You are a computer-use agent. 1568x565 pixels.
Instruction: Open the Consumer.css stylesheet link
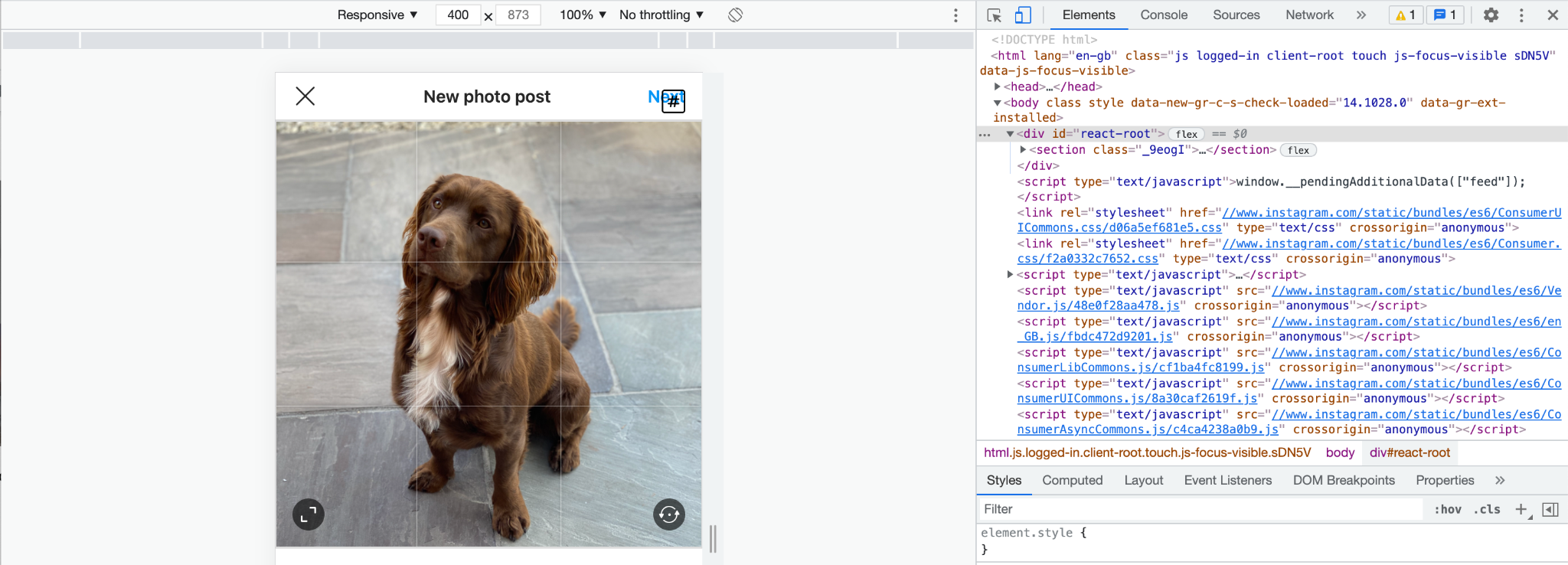(1289, 251)
